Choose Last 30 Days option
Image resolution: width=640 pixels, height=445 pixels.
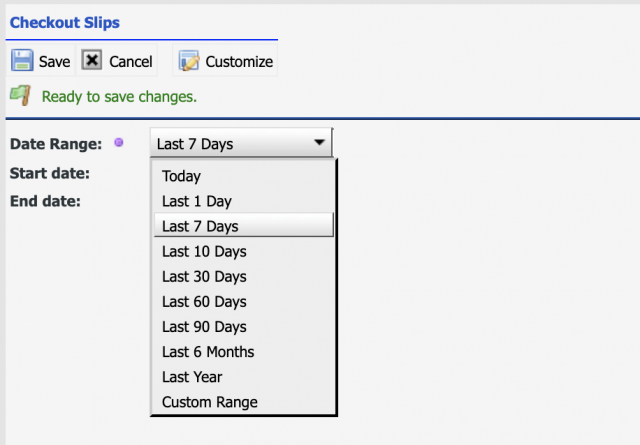244,277
